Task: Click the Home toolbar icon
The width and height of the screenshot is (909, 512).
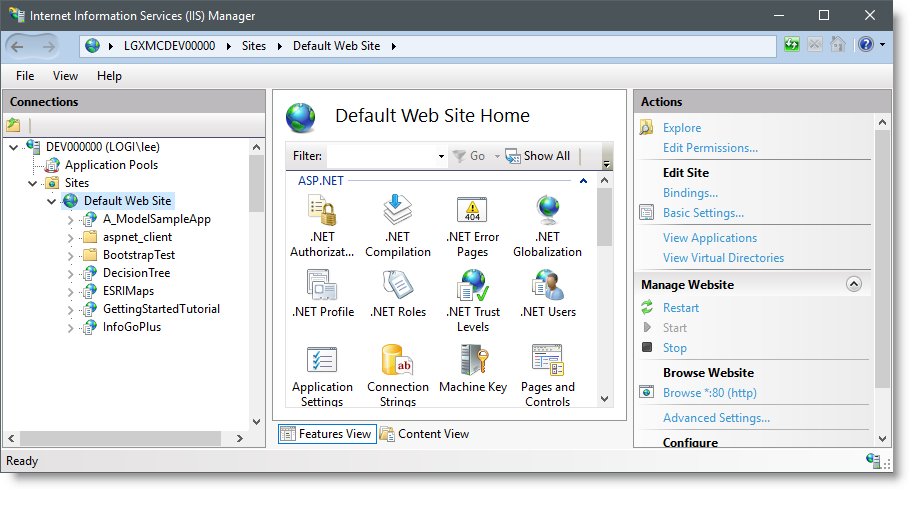Action: [838, 45]
